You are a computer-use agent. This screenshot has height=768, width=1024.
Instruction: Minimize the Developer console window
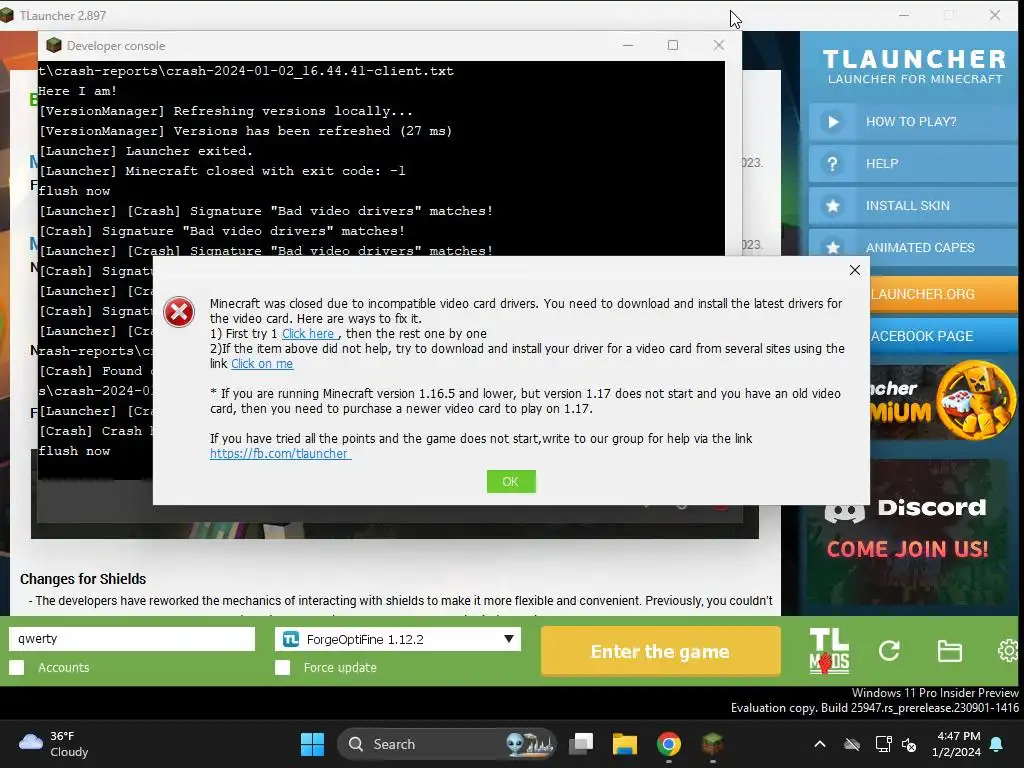tap(628, 45)
